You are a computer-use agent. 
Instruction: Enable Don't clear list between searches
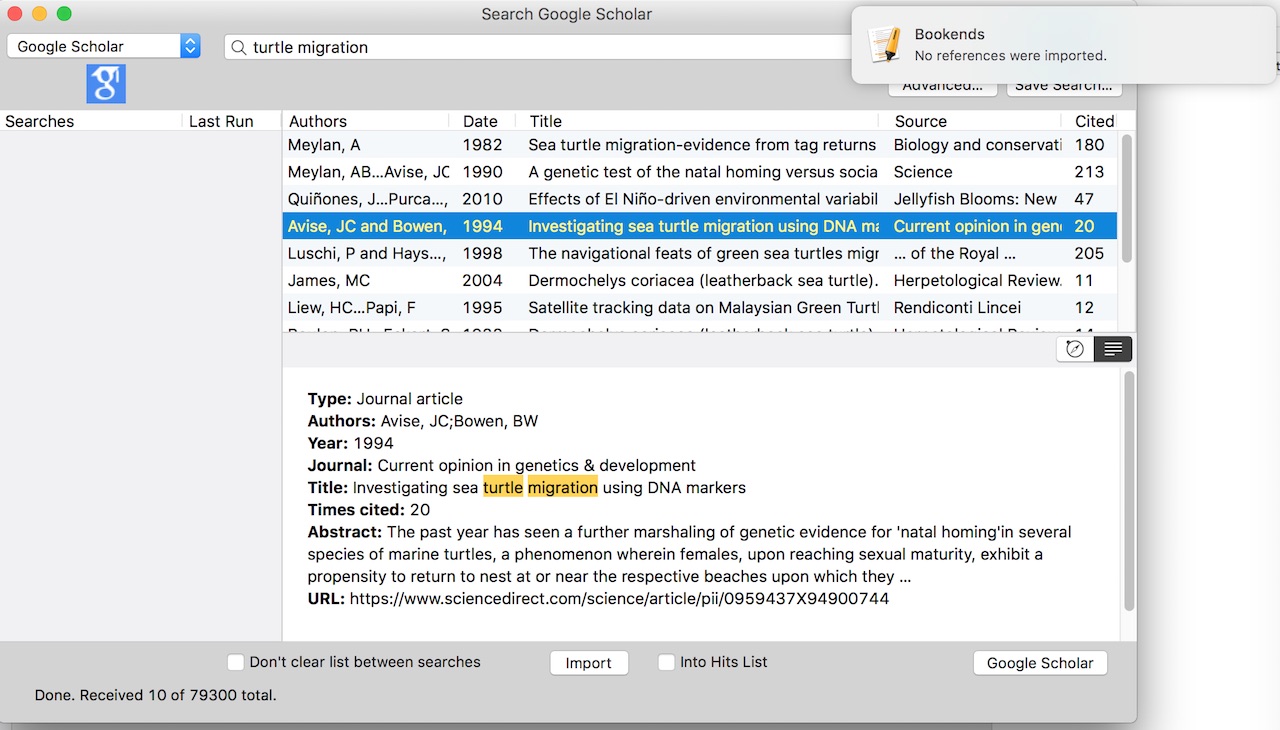236,662
